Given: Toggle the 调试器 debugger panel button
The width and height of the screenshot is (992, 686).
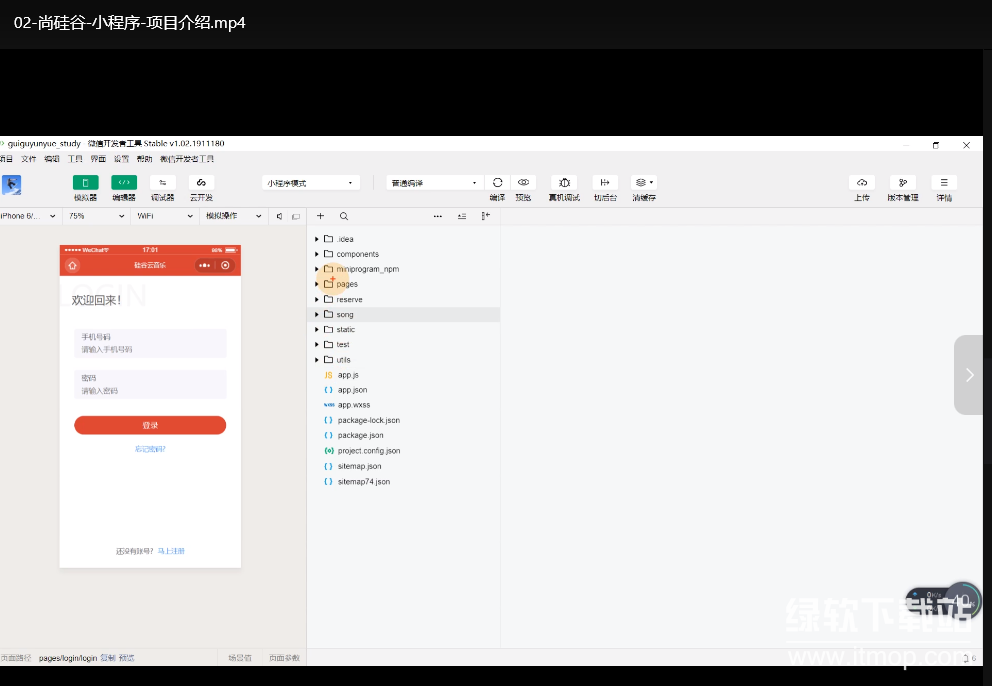Looking at the screenshot, I should (163, 183).
